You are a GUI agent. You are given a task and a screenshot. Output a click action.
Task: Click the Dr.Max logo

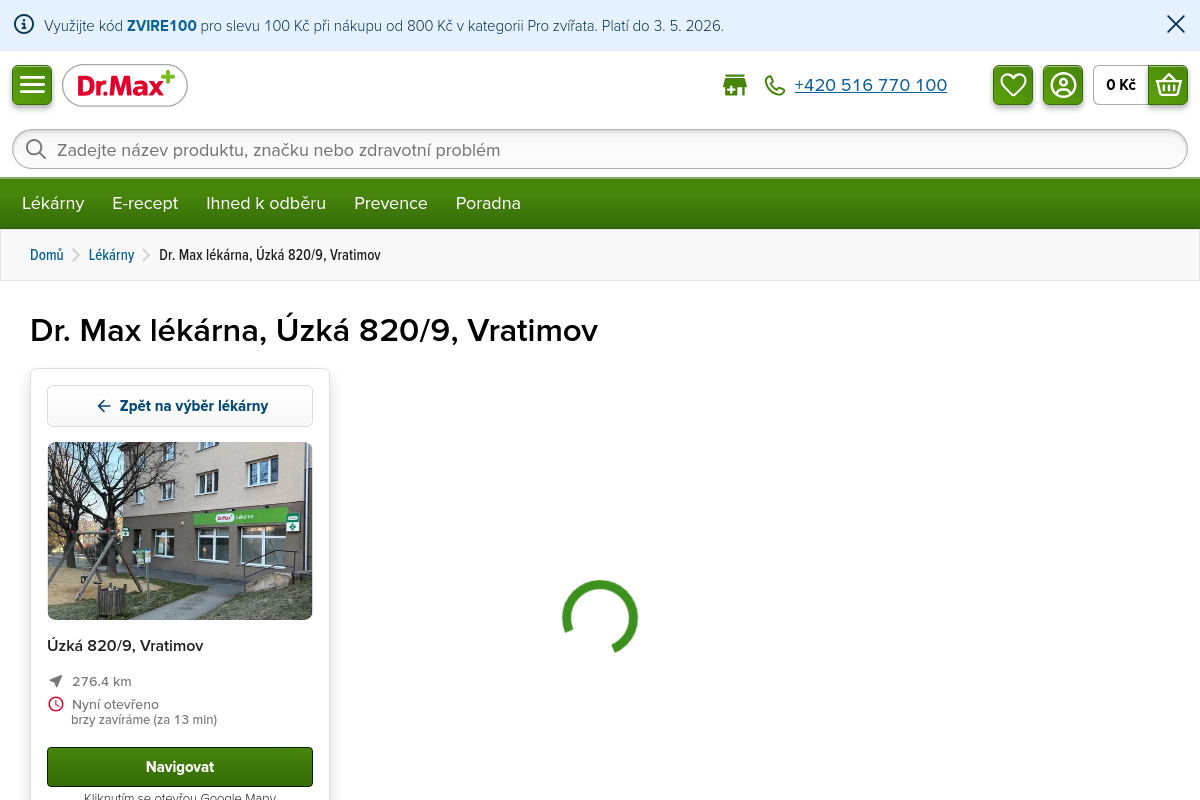coord(125,86)
